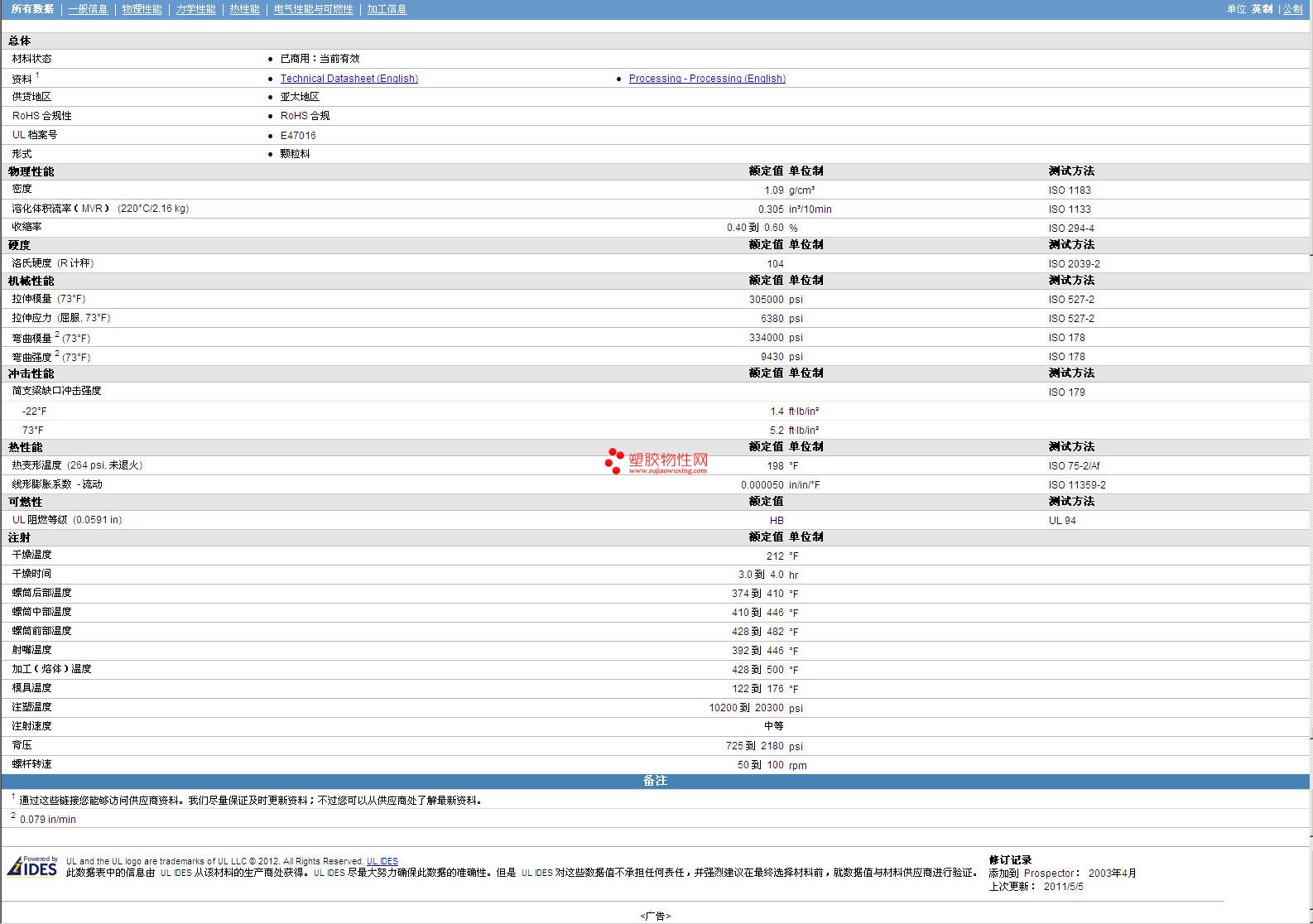Click the RoHS 合规性 label

(x=41, y=116)
